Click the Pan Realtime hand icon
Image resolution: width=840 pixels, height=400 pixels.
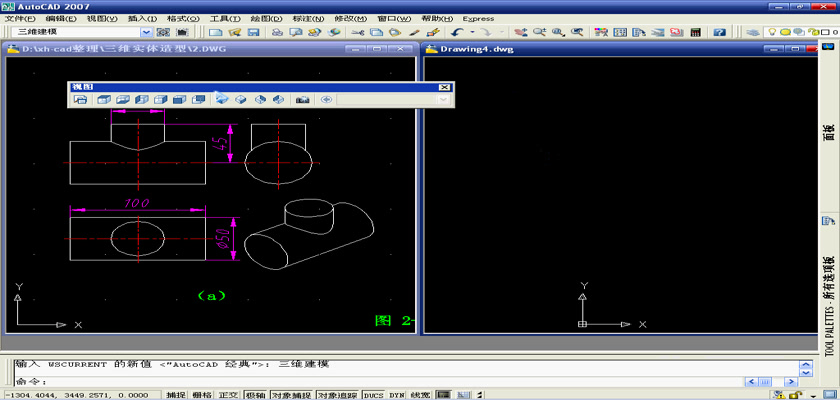(x=519, y=32)
